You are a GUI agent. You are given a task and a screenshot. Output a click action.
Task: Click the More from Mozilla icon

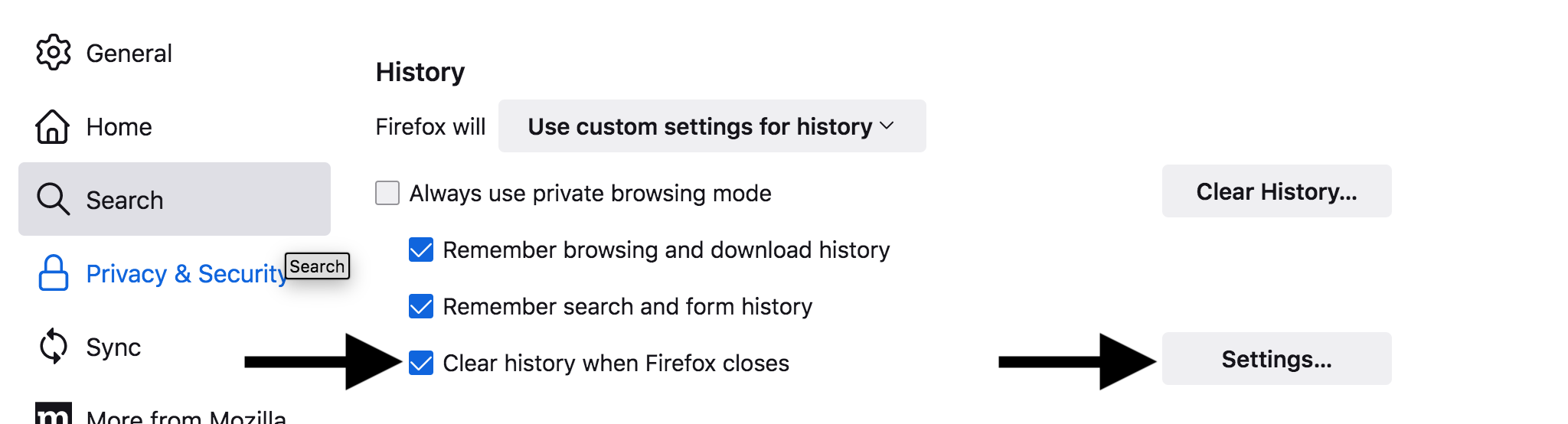click(54, 414)
